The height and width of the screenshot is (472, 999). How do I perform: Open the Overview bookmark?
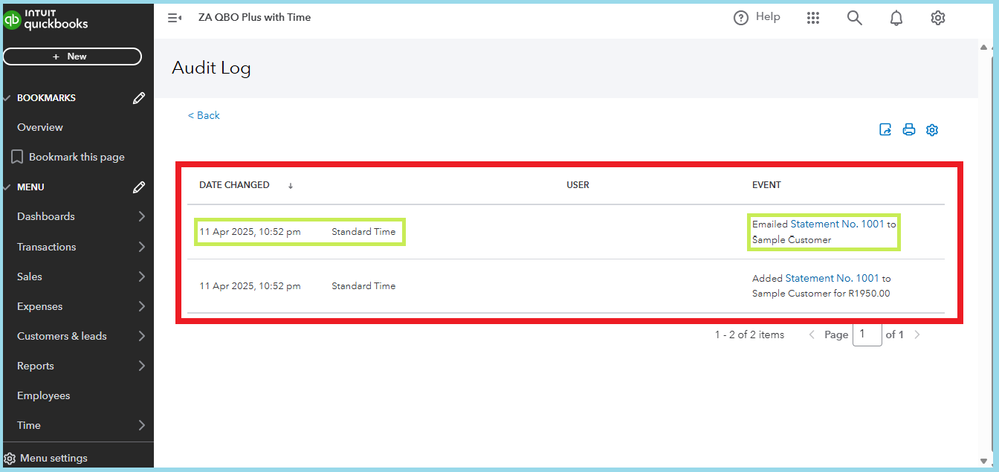pyautogui.click(x=40, y=127)
